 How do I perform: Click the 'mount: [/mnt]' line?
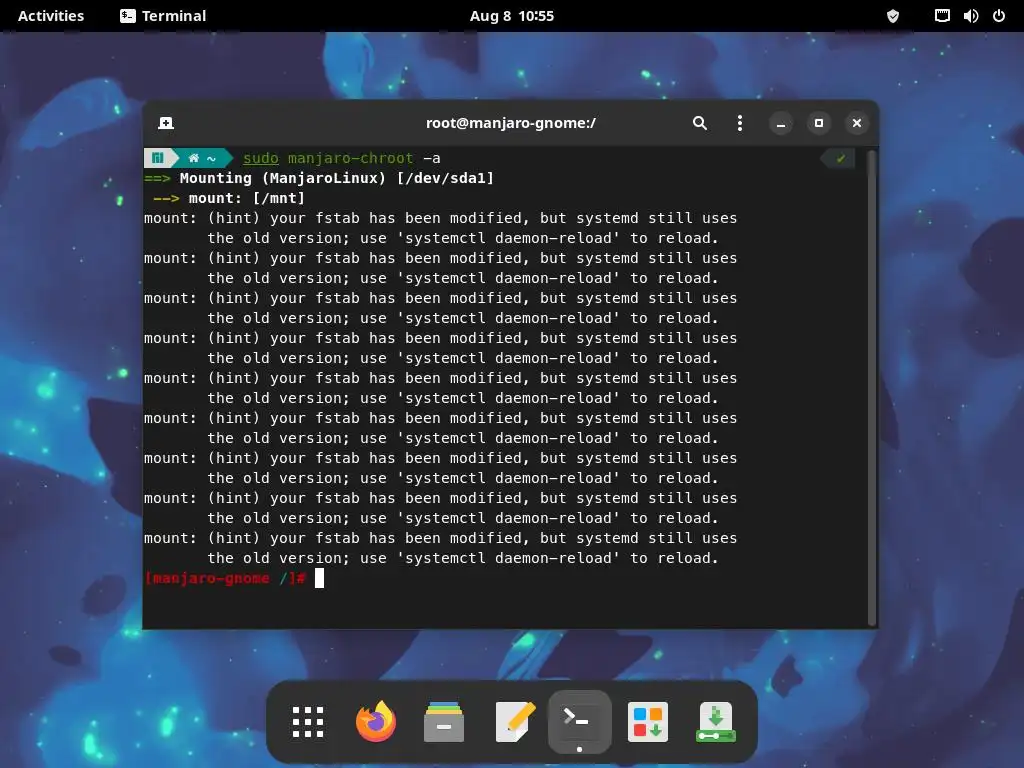click(246, 198)
